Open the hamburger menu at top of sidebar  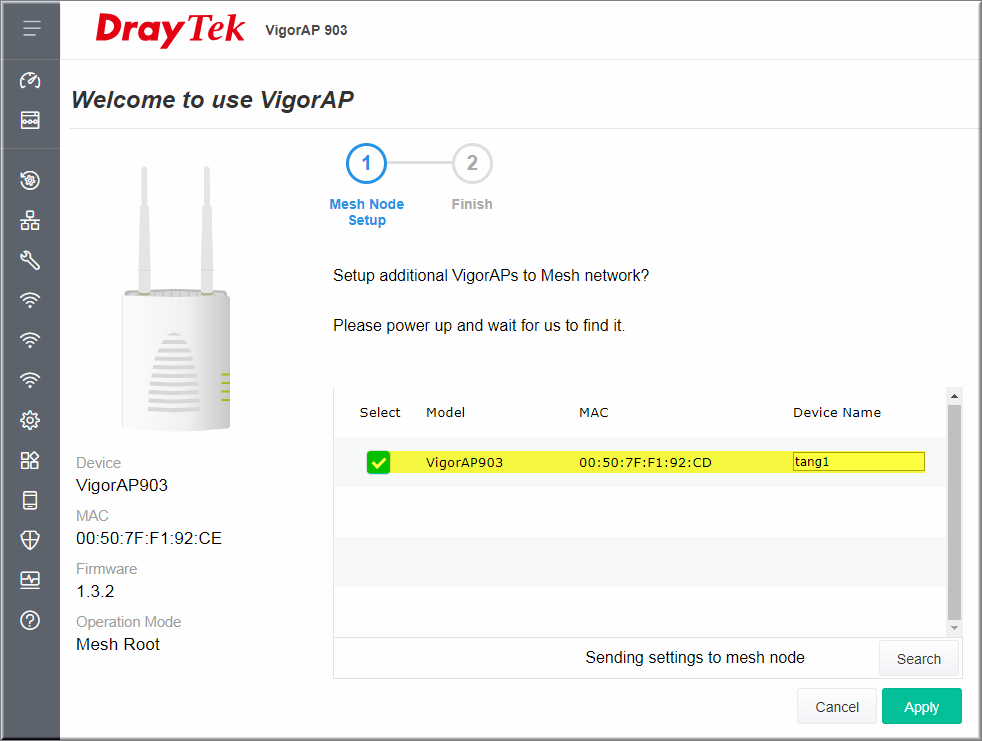pyautogui.click(x=31, y=28)
